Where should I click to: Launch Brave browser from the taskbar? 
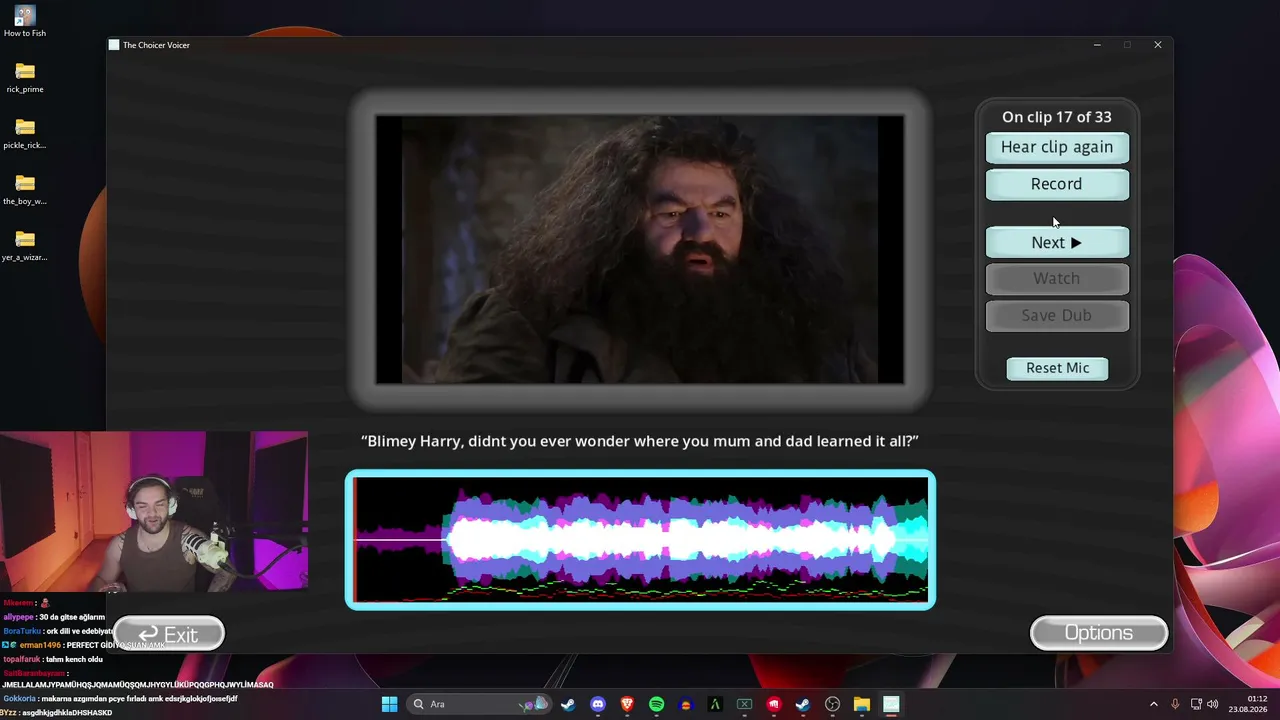627,704
